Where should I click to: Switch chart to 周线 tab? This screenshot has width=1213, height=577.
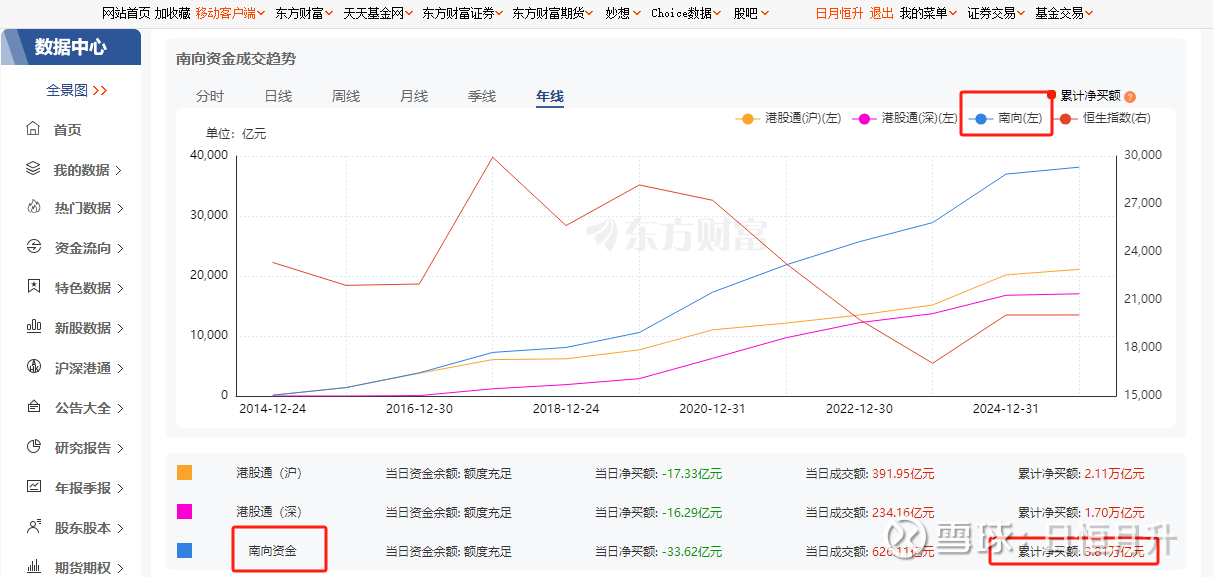[346, 96]
